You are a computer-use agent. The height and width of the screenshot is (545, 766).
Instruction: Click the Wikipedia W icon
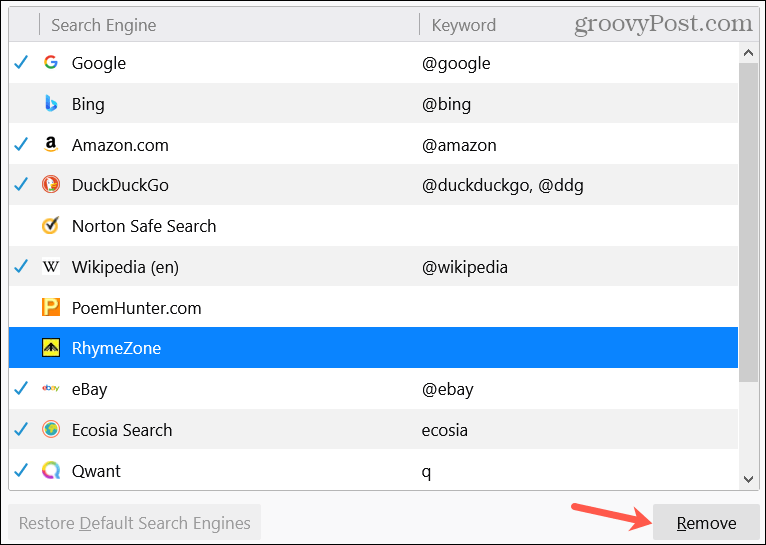pyautogui.click(x=51, y=267)
